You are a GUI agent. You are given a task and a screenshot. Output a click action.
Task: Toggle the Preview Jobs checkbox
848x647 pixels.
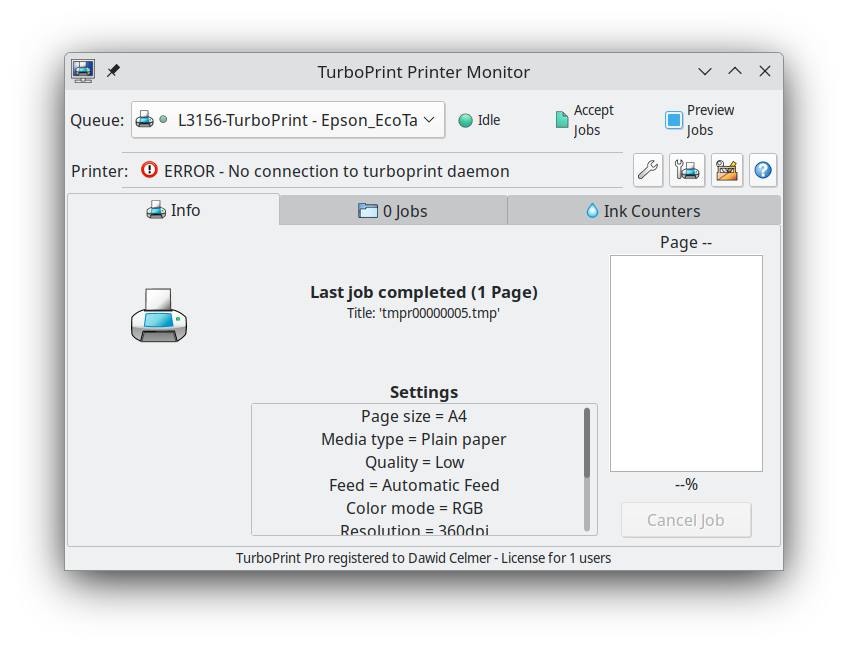pyautogui.click(x=674, y=120)
